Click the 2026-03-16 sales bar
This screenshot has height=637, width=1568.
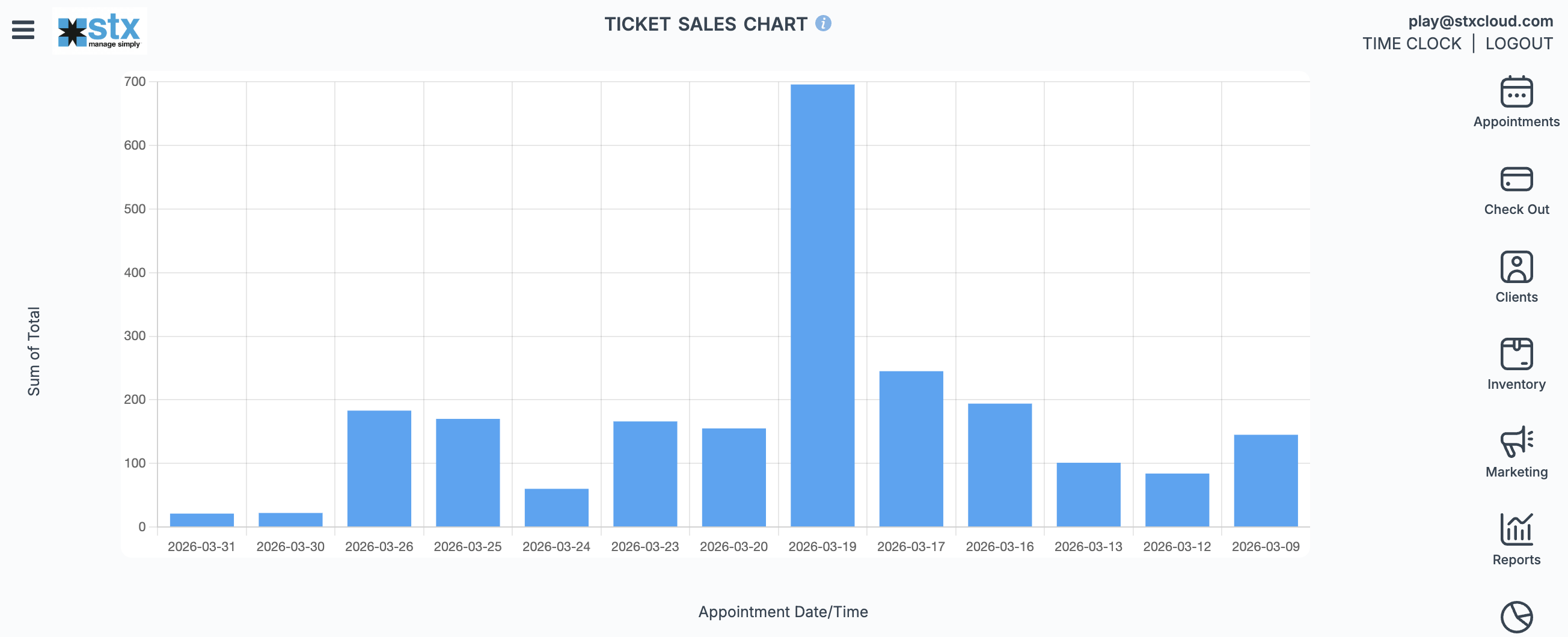pyautogui.click(x=999, y=465)
